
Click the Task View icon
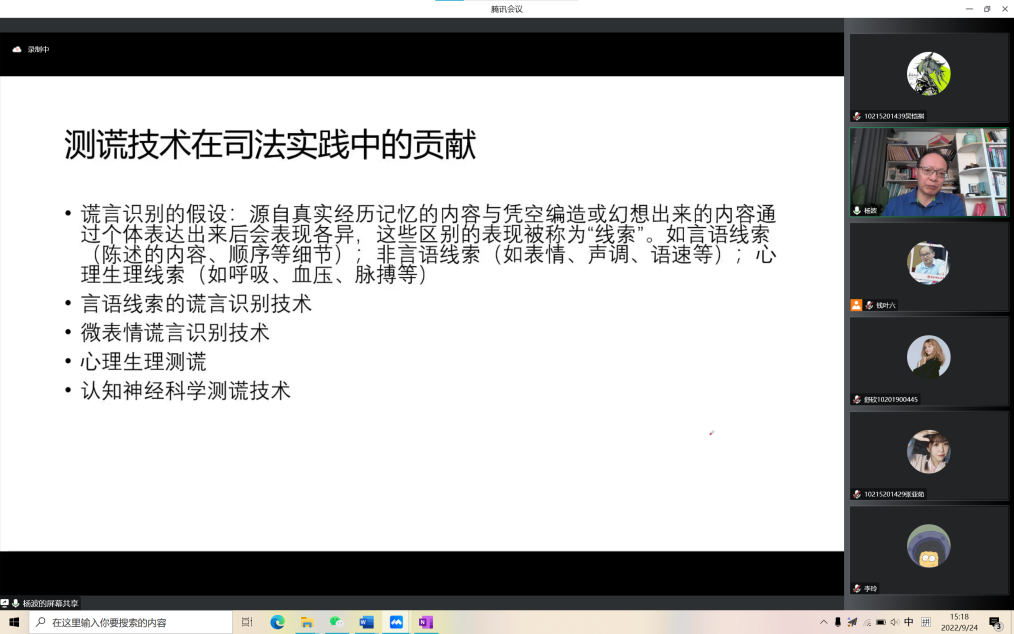(247, 622)
